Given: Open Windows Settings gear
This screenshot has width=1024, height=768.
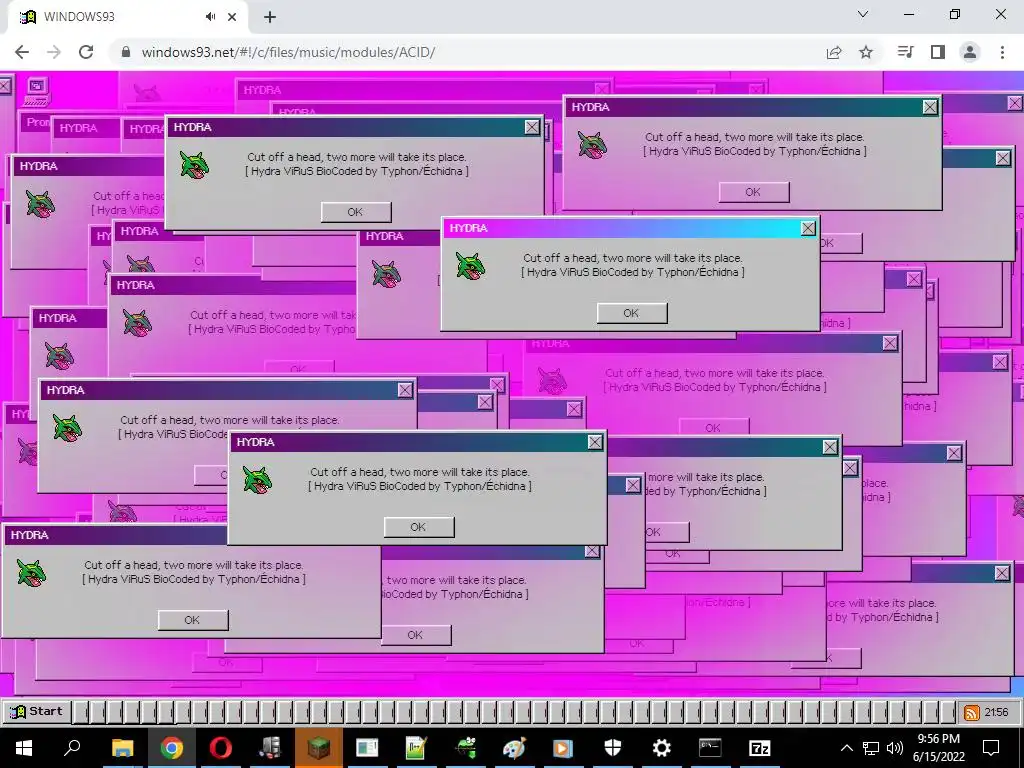Looking at the screenshot, I should [x=661, y=748].
